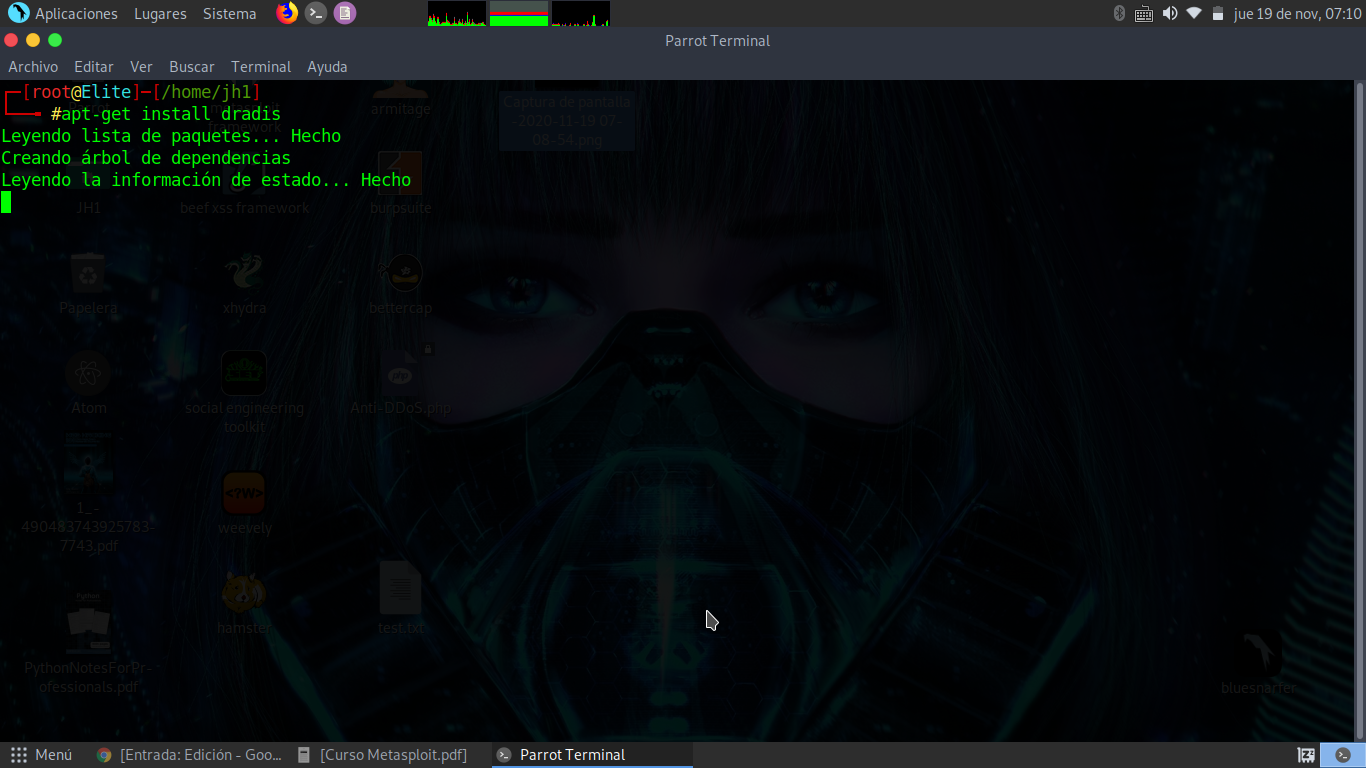Screen dimensions: 1366x768
Task: Select the armitage desktop icon
Action: click(401, 97)
